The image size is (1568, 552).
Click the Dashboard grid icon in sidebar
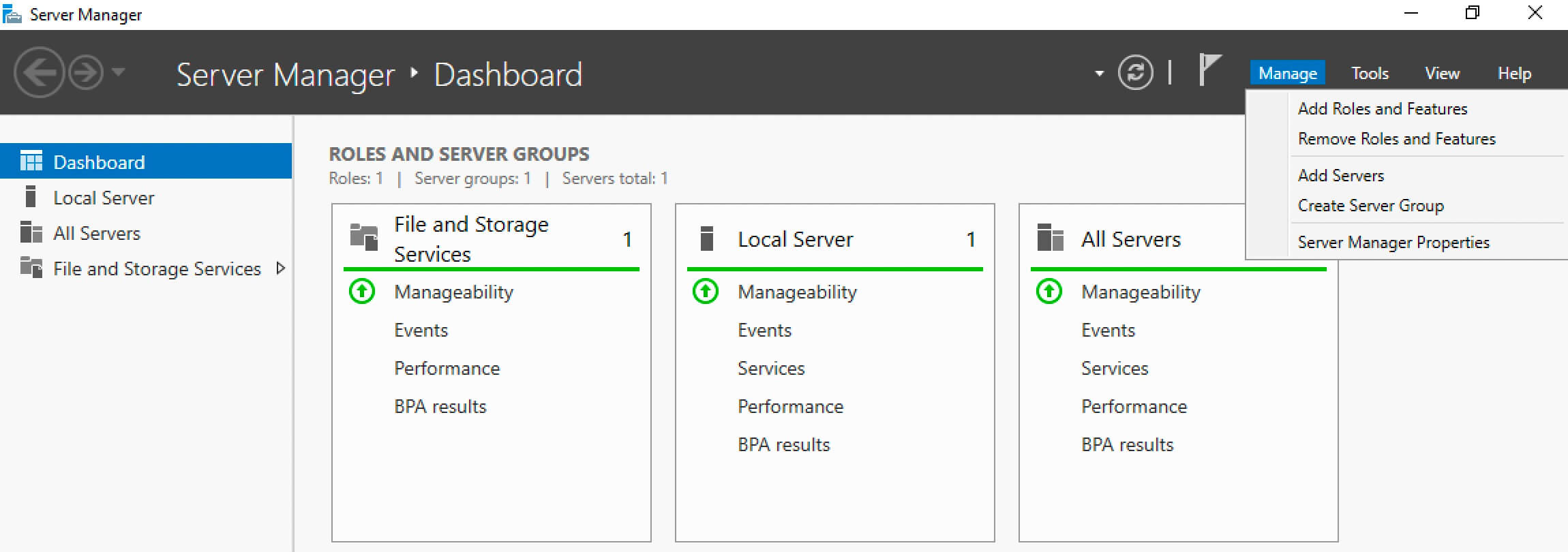(31, 161)
